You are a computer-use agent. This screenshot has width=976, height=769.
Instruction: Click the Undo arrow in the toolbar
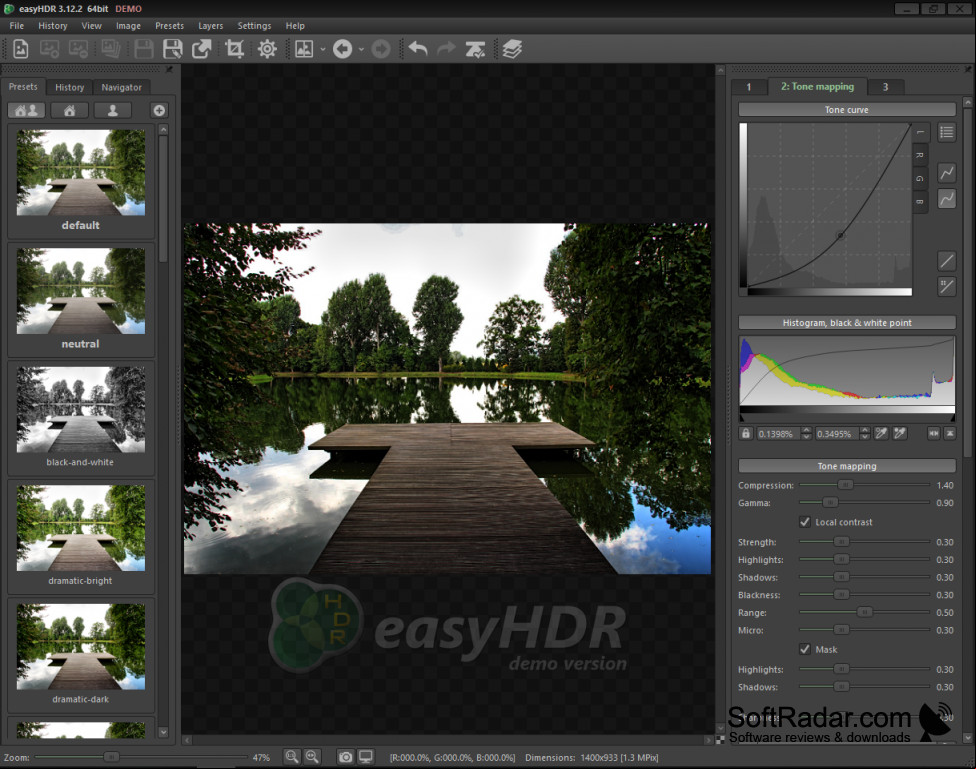pos(418,49)
